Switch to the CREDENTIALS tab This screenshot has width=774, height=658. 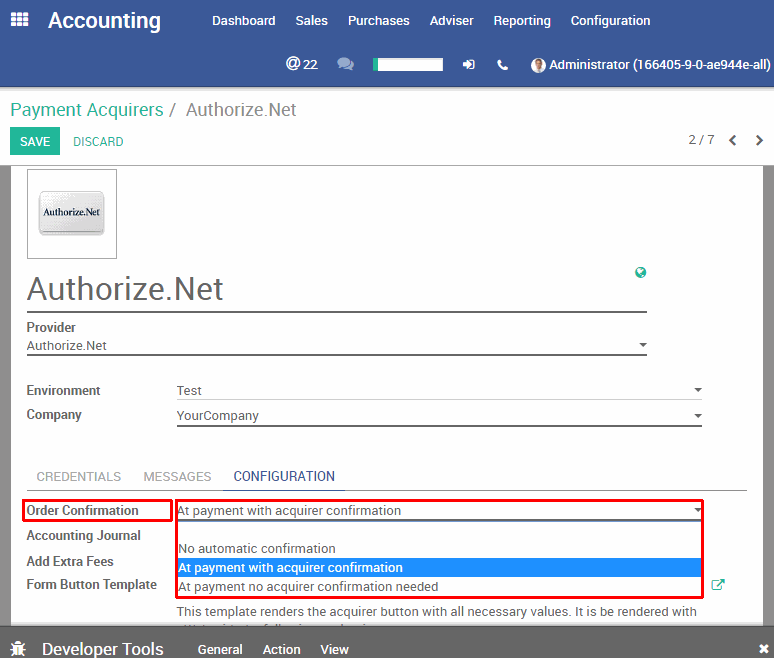pos(78,476)
